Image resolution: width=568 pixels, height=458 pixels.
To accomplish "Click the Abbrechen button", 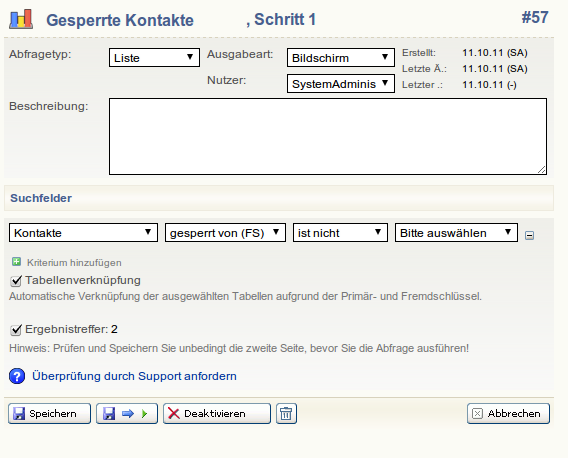I will point(508,413).
